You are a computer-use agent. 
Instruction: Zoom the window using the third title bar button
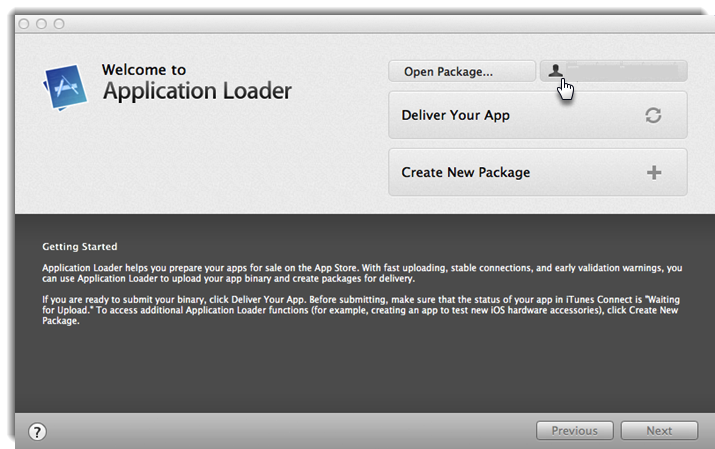(x=59, y=24)
